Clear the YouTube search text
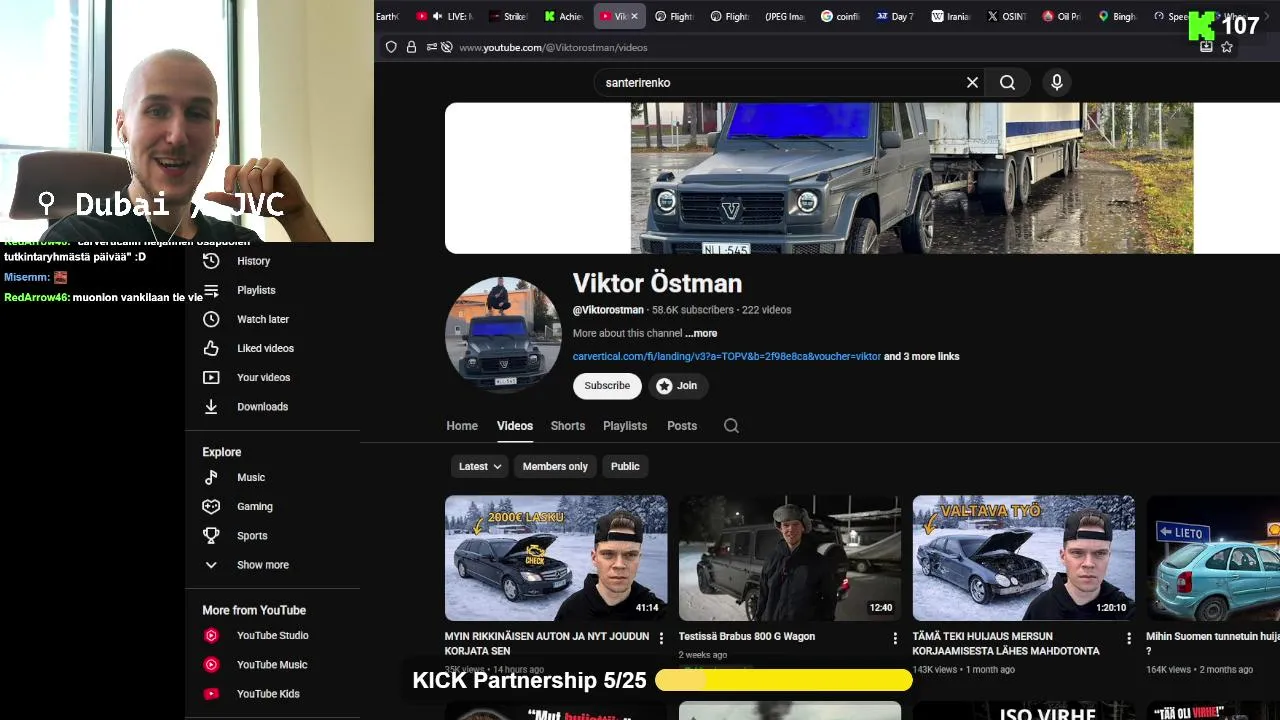The width and height of the screenshot is (1280, 720). [x=972, y=83]
